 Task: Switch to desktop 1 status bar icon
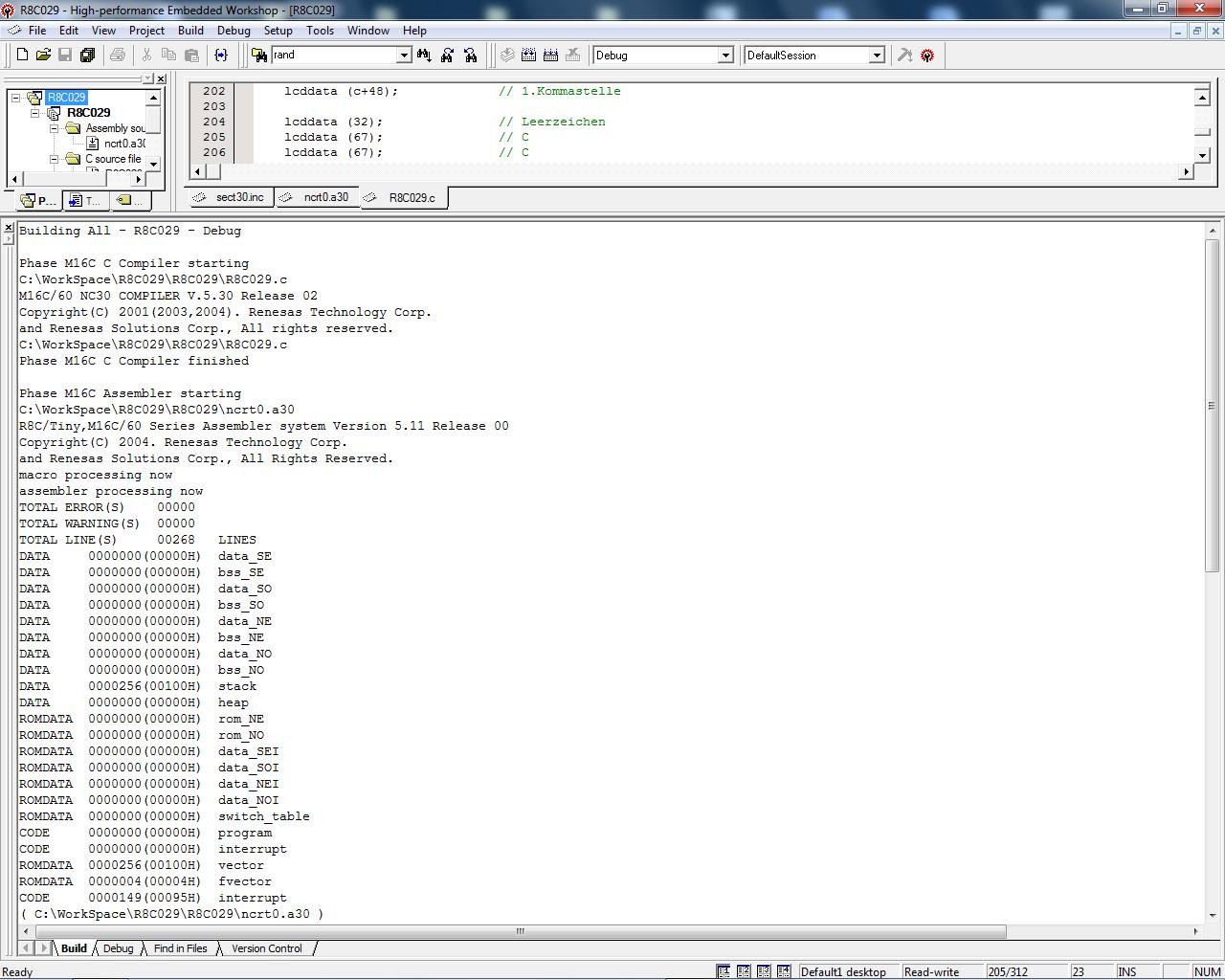point(724,971)
